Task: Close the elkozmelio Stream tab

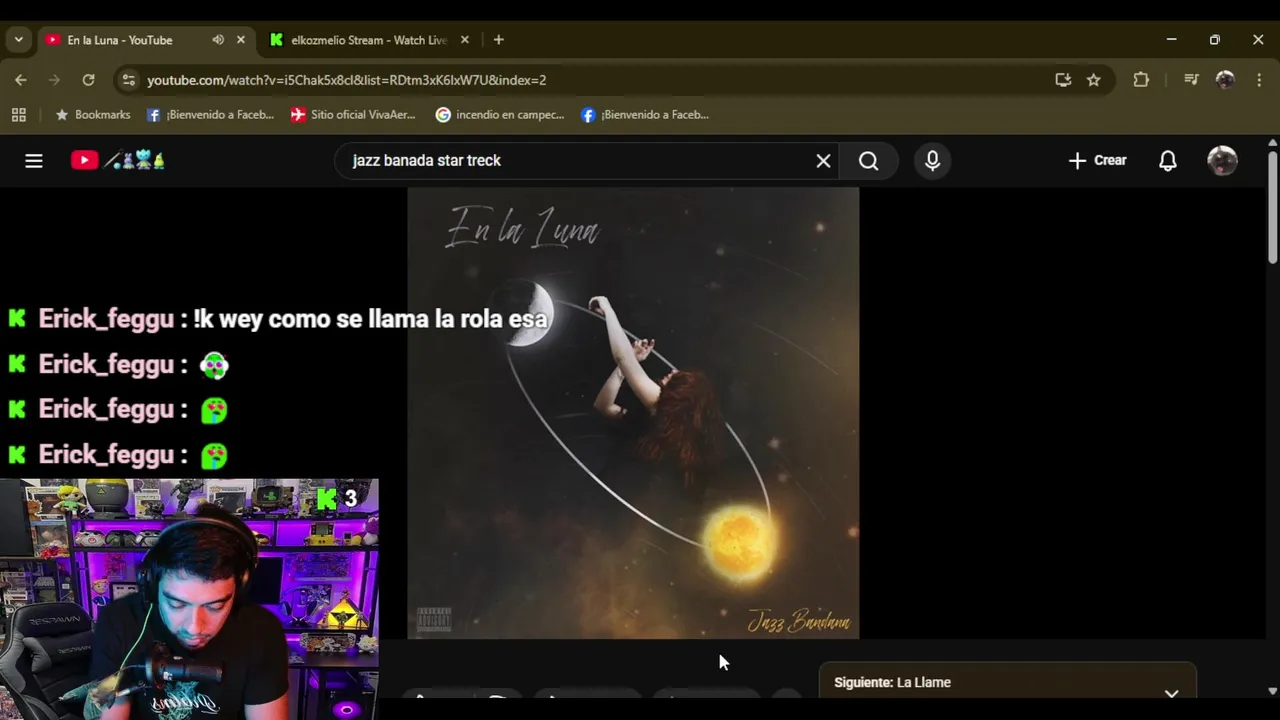Action: pos(465,40)
